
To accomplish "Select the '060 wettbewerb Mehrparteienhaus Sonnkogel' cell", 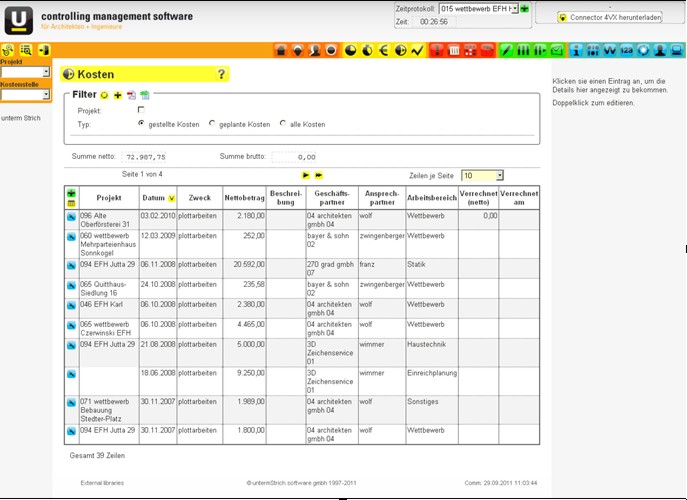I will click(109, 244).
